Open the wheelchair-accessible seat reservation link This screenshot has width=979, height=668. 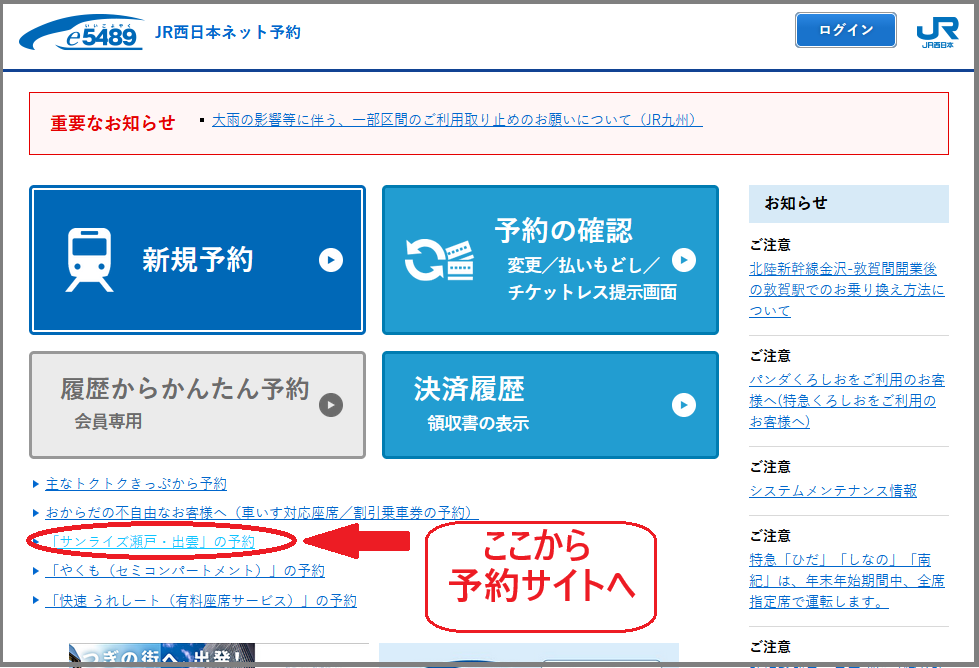coord(262,513)
